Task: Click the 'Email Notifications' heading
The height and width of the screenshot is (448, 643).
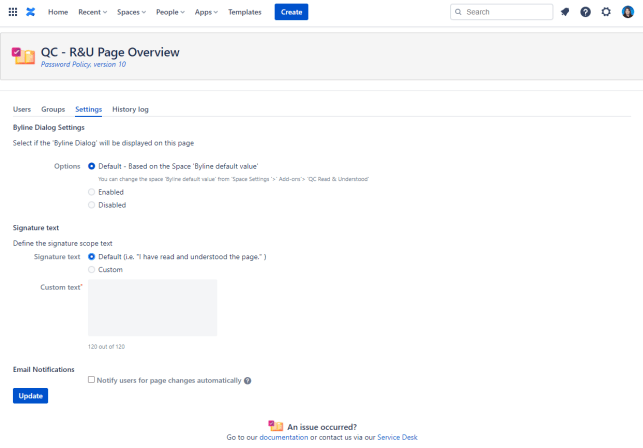Action: 43,370
